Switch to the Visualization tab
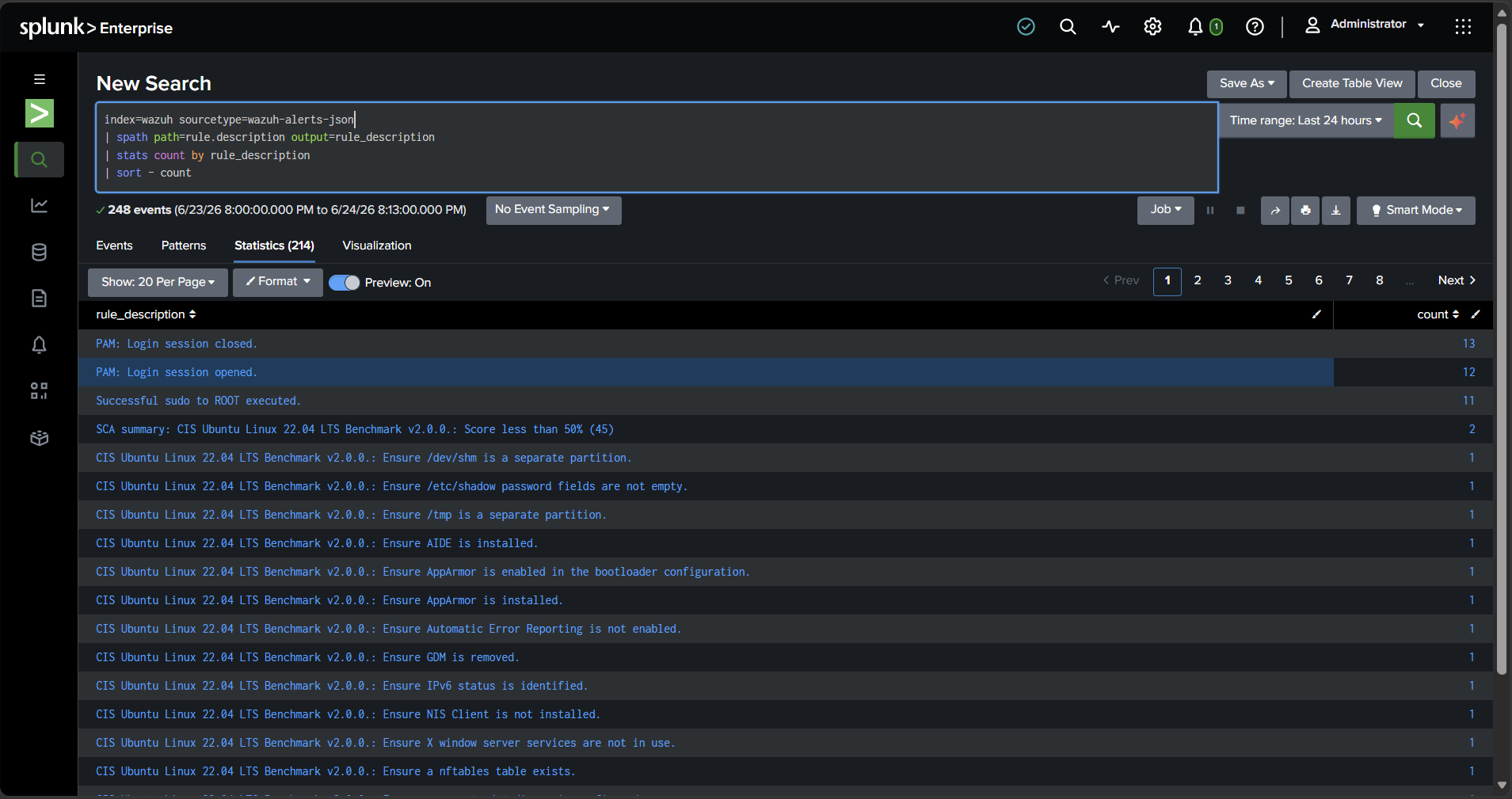Image resolution: width=1512 pixels, height=799 pixels. click(x=377, y=245)
